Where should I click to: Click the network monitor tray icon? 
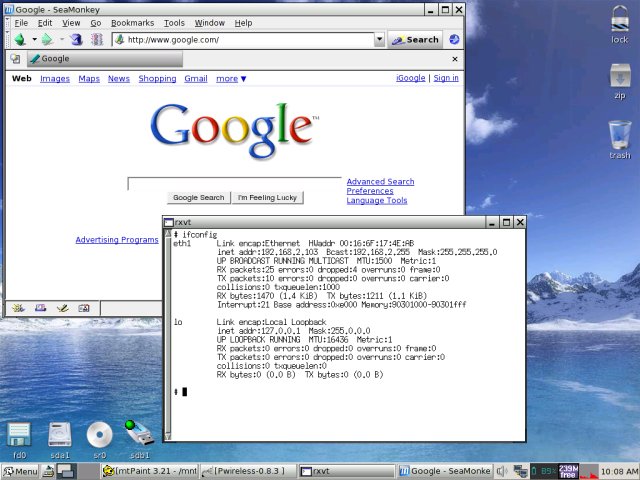[x=520, y=471]
